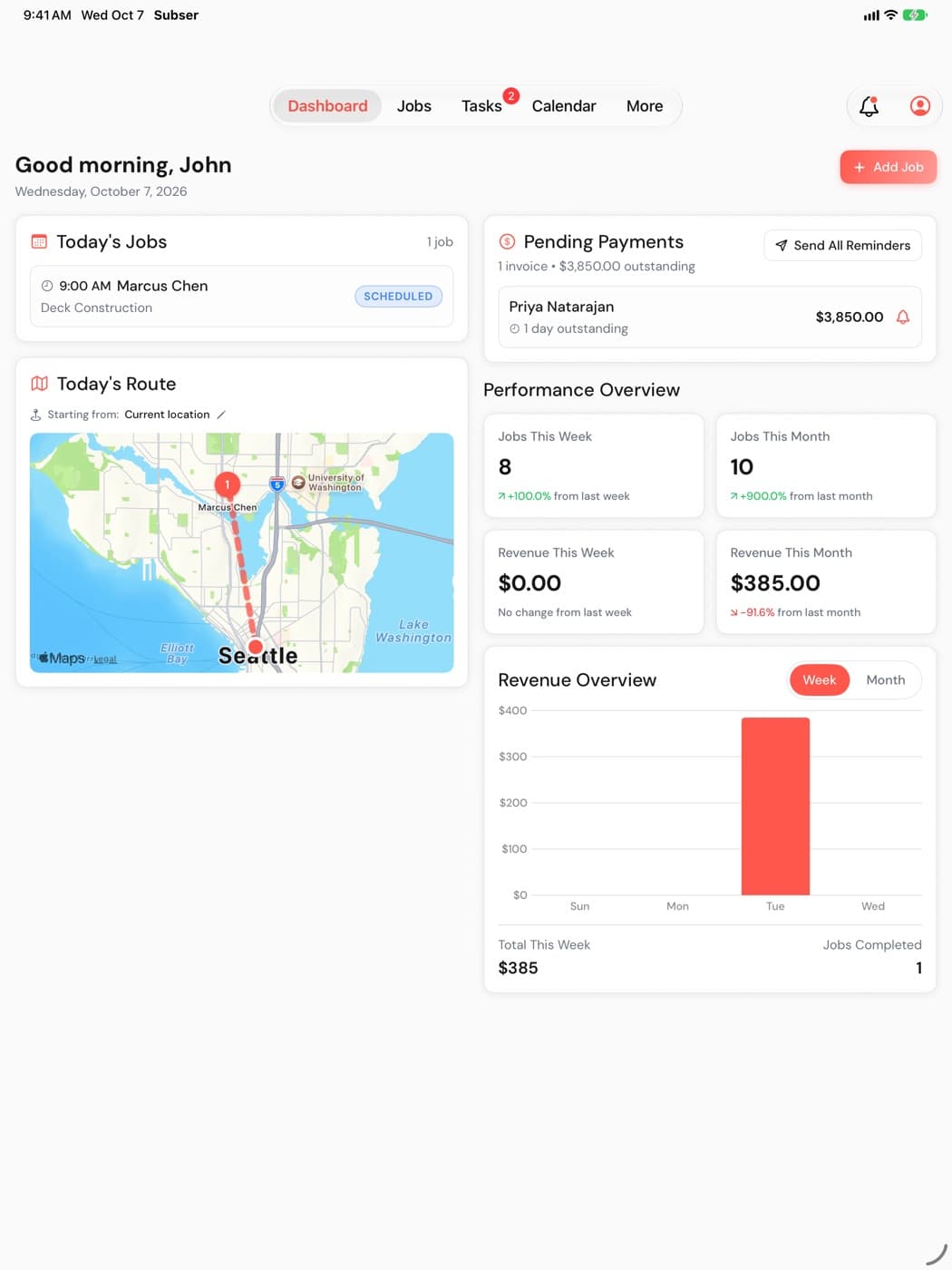
Task: Click the Apple Maps logo
Action: pos(62,658)
